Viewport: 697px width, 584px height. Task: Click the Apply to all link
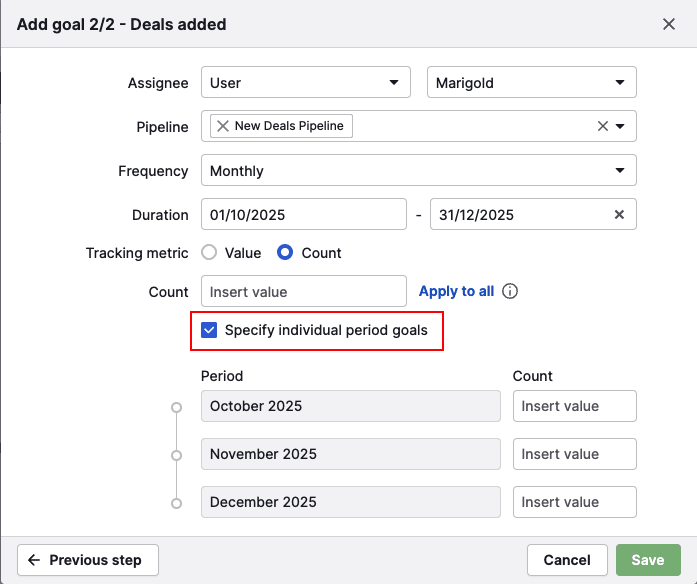click(x=456, y=292)
